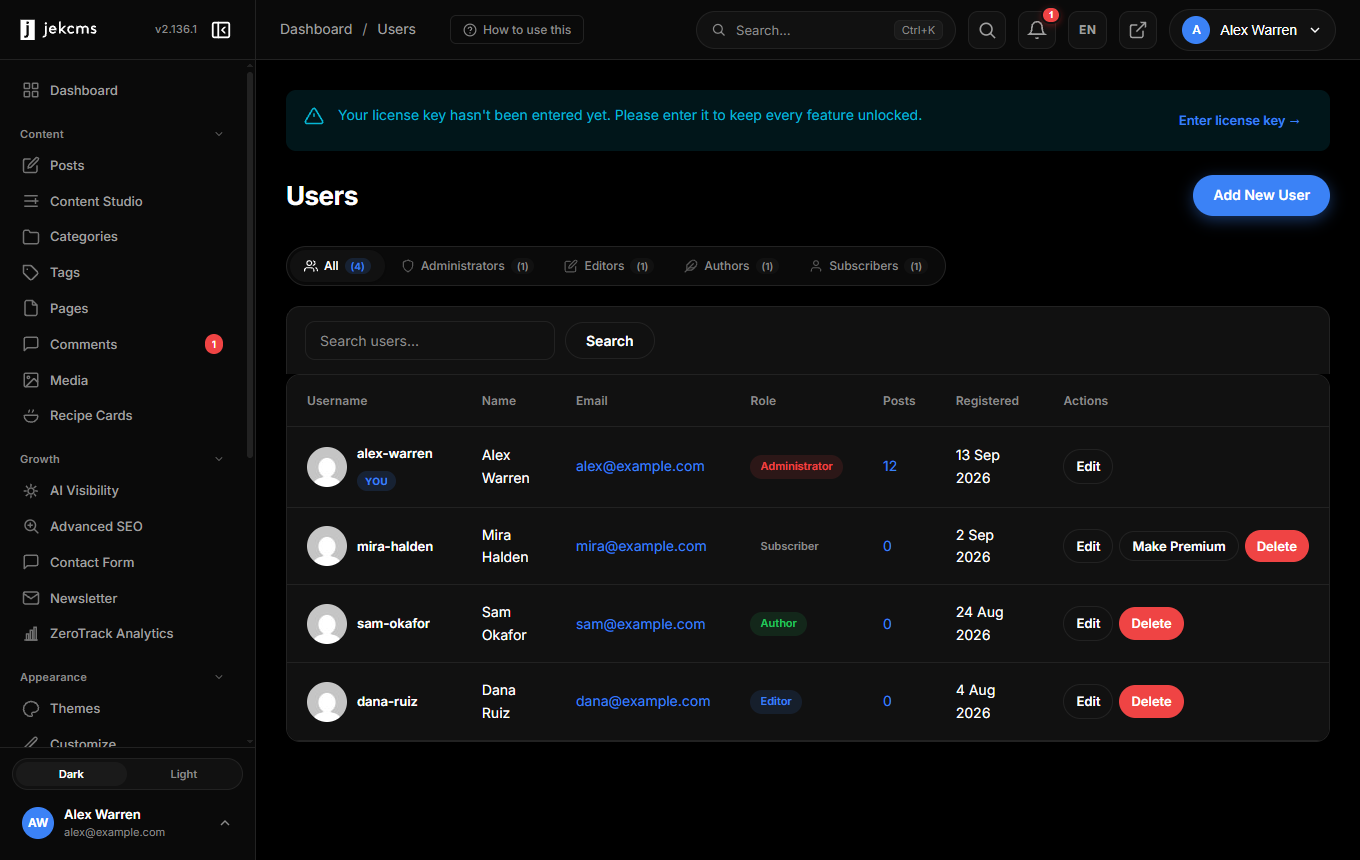This screenshot has height=860, width=1360.
Task: Edit the mira-halden user
Action: (1088, 546)
